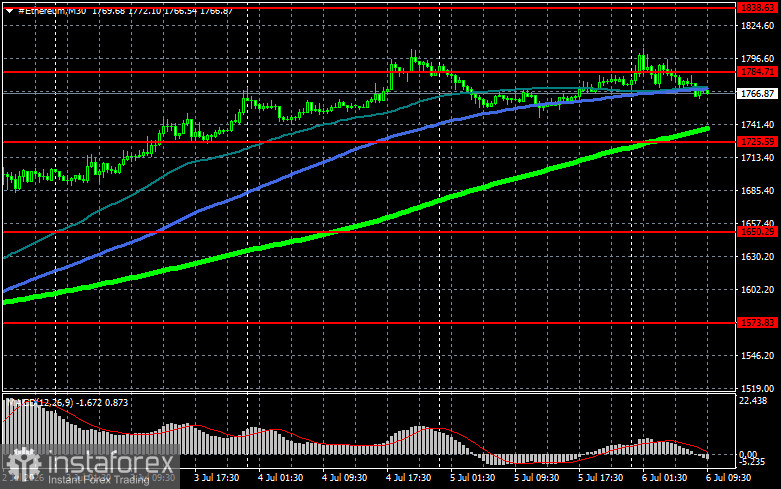Screen dimensions: 781x489
Task: Select the 1573.83 red price level label
Action: (x=757, y=323)
